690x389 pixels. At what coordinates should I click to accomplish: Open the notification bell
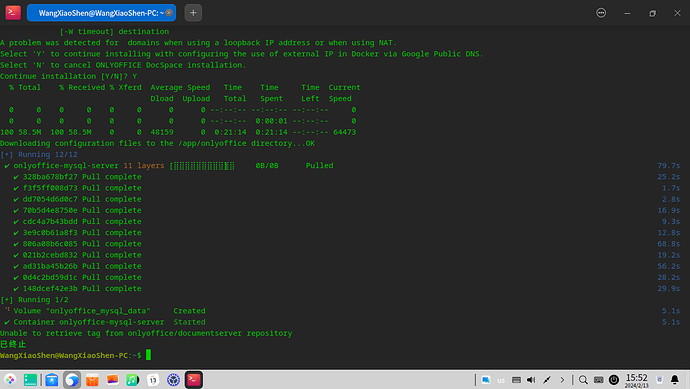pos(675,380)
